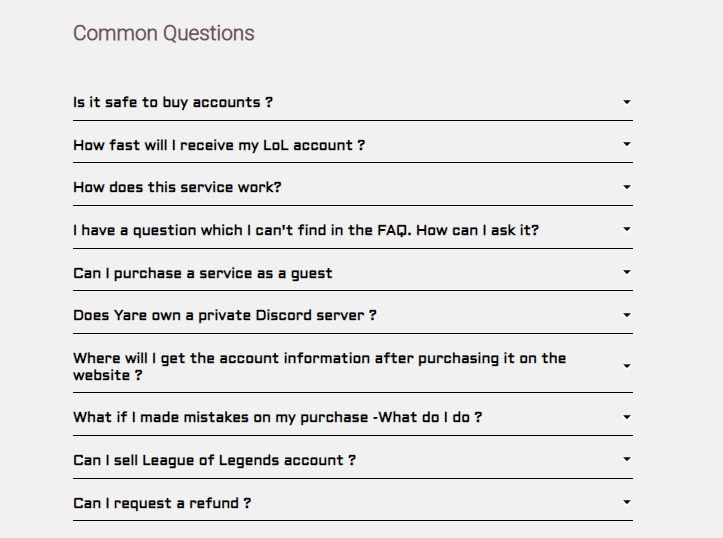
Task: Expand 'Can I purchase a service as a guest'
Action: coord(203,273)
